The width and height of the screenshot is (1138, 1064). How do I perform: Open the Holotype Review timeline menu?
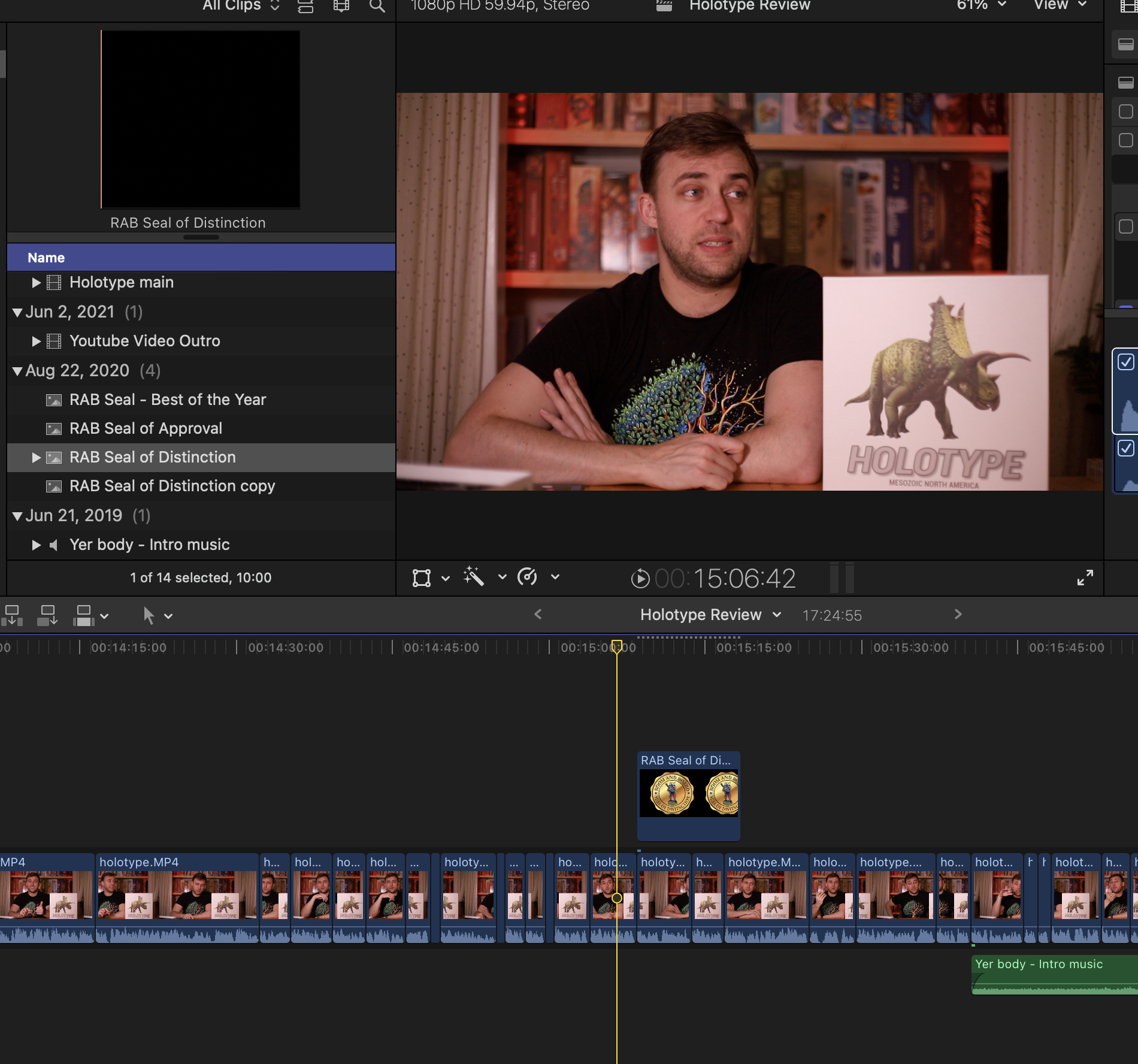coord(711,615)
